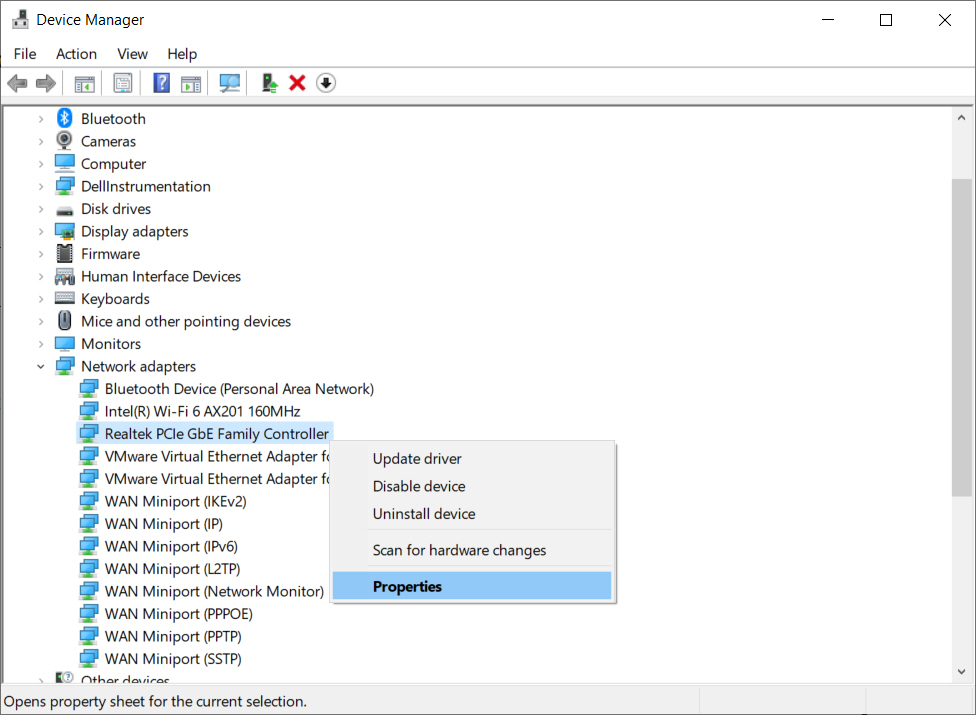
Task: Open the Action menu
Action: coord(77,54)
